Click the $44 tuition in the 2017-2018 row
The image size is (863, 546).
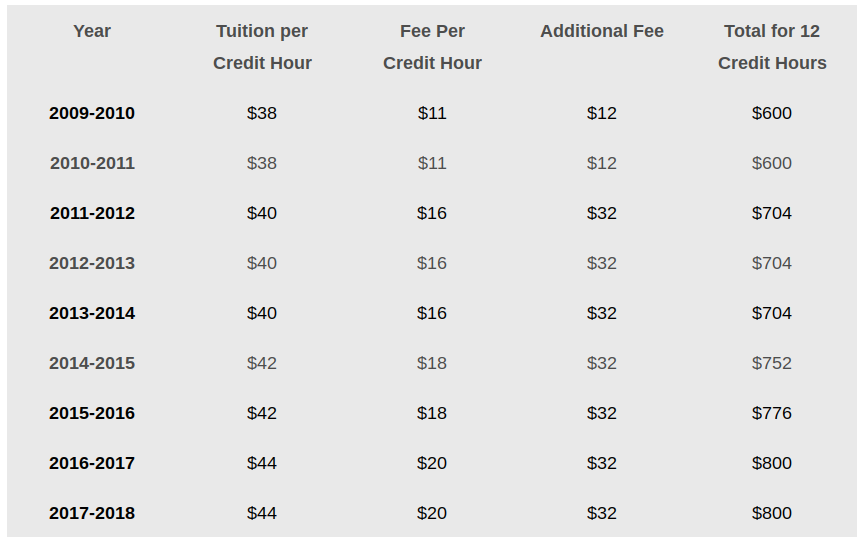coord(262,513)
